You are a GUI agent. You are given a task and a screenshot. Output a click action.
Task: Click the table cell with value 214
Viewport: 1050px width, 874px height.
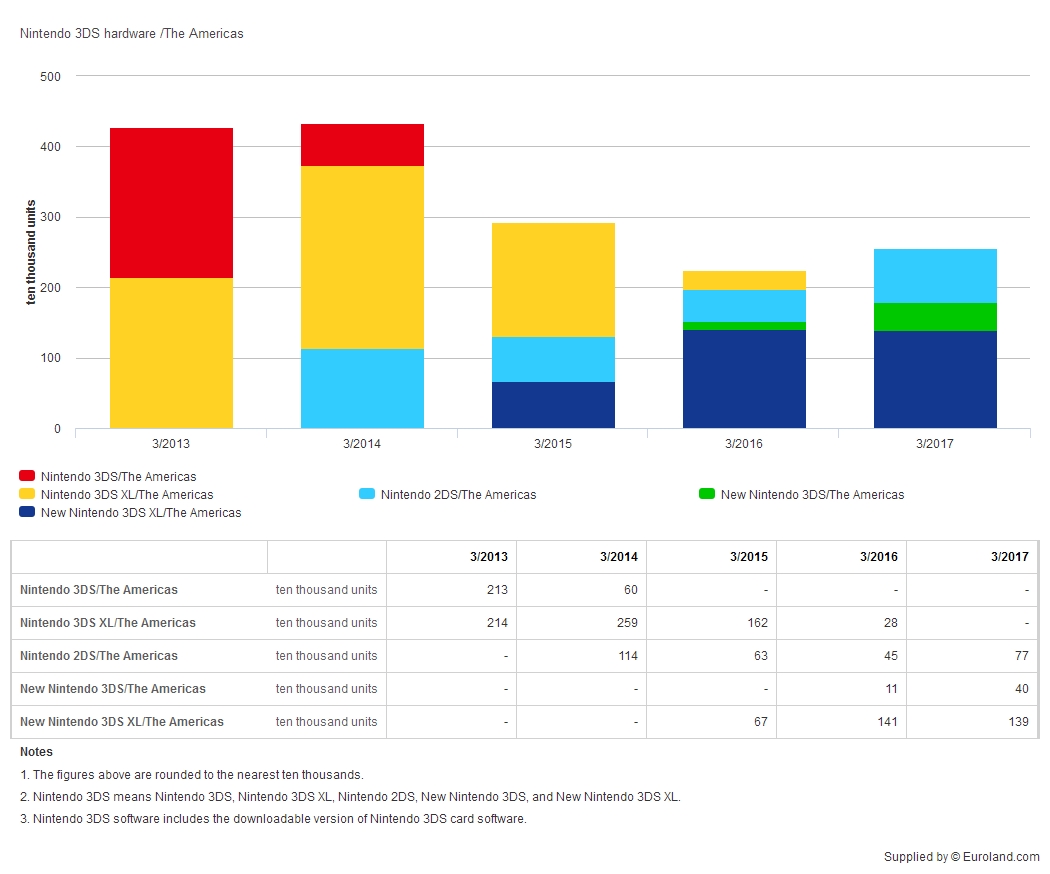click(451, 623)
